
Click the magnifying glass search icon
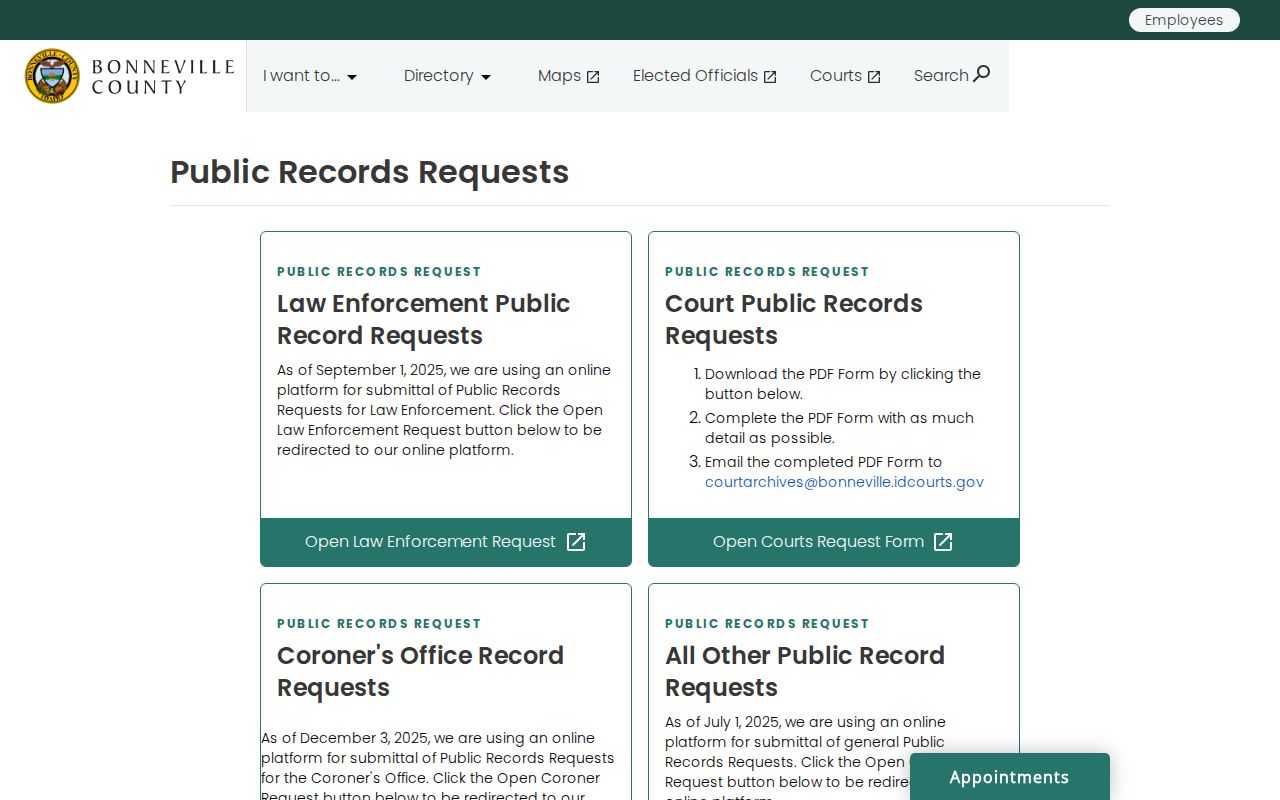(982, 73)
